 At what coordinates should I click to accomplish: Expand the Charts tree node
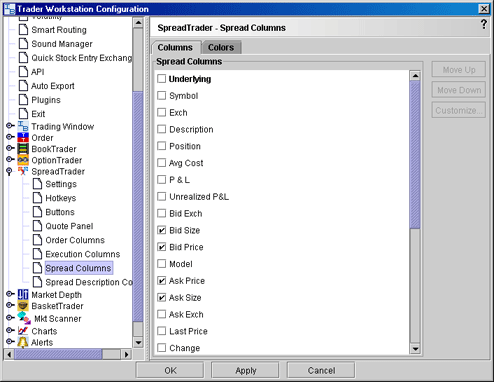click(x=10, y=330)
